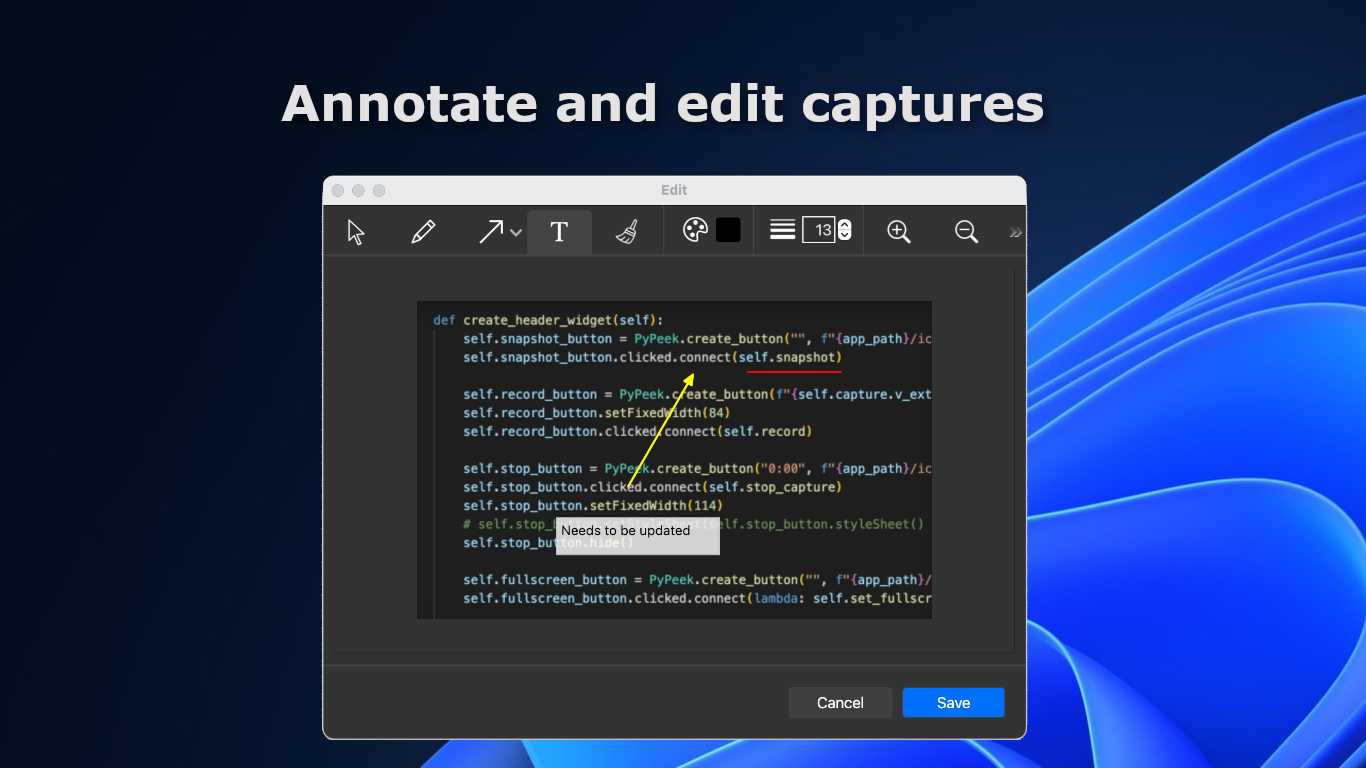Select the arrow shape tool
This screenshot has width=1366, height=768.
(x=491, y=232)
